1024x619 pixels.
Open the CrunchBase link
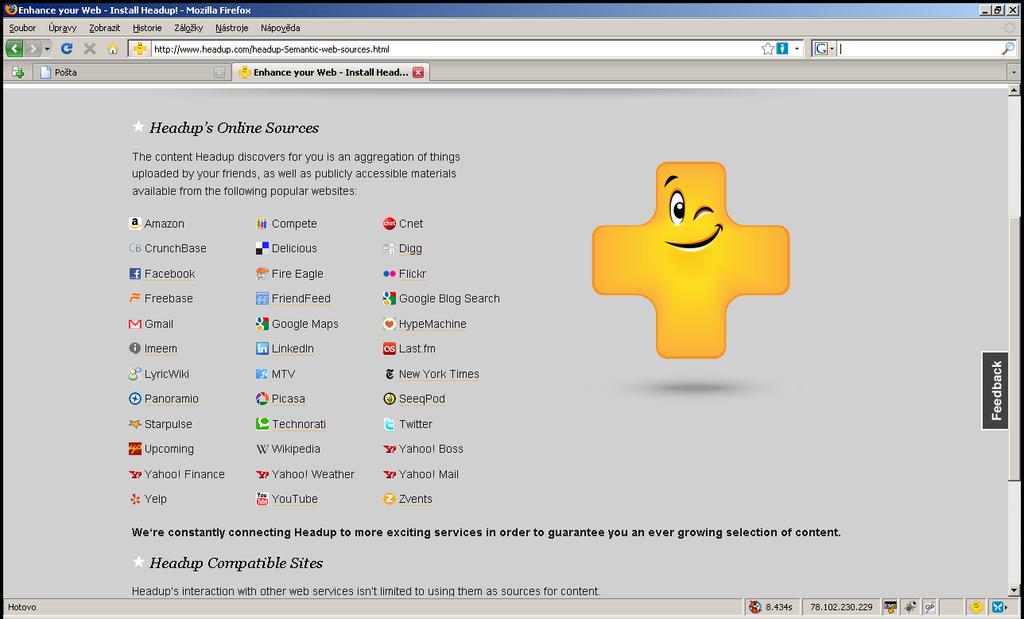(x=175, y=249)
